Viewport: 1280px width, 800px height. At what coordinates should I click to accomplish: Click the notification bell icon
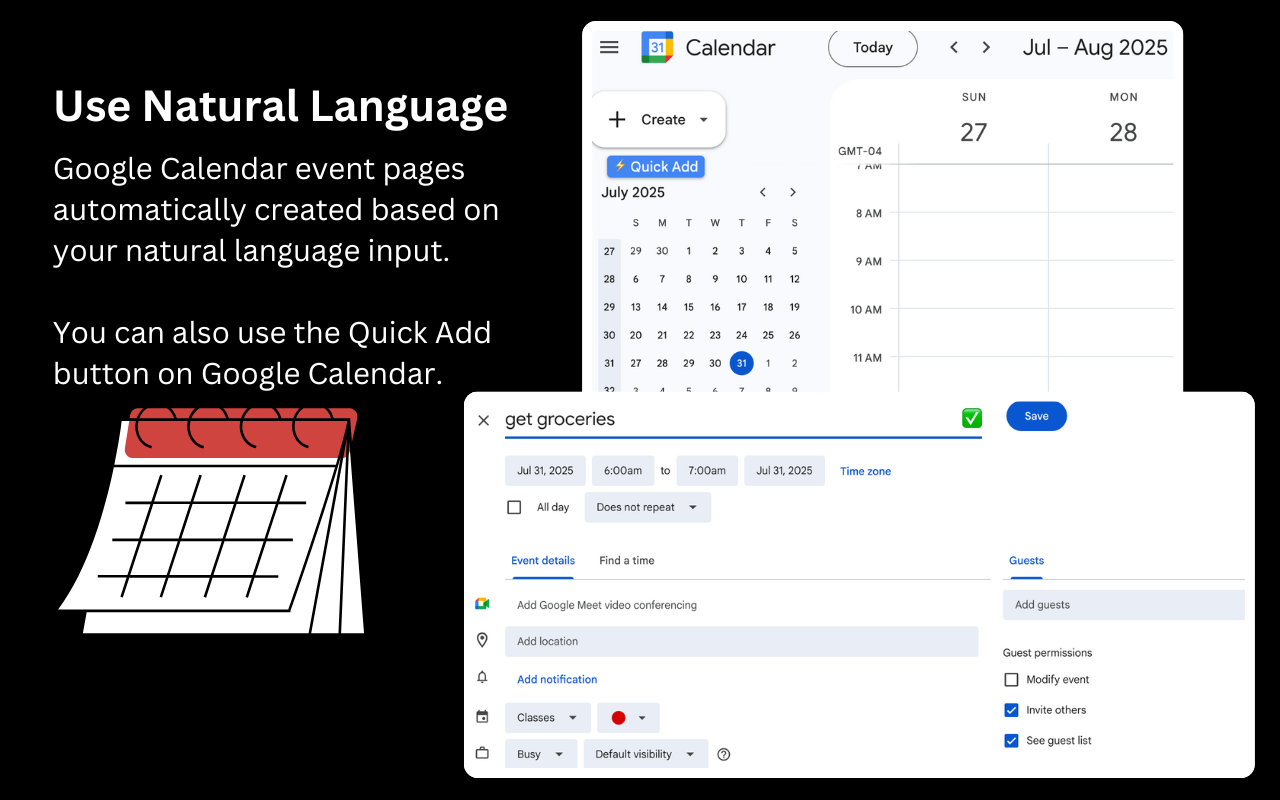(x=482, y=678)
